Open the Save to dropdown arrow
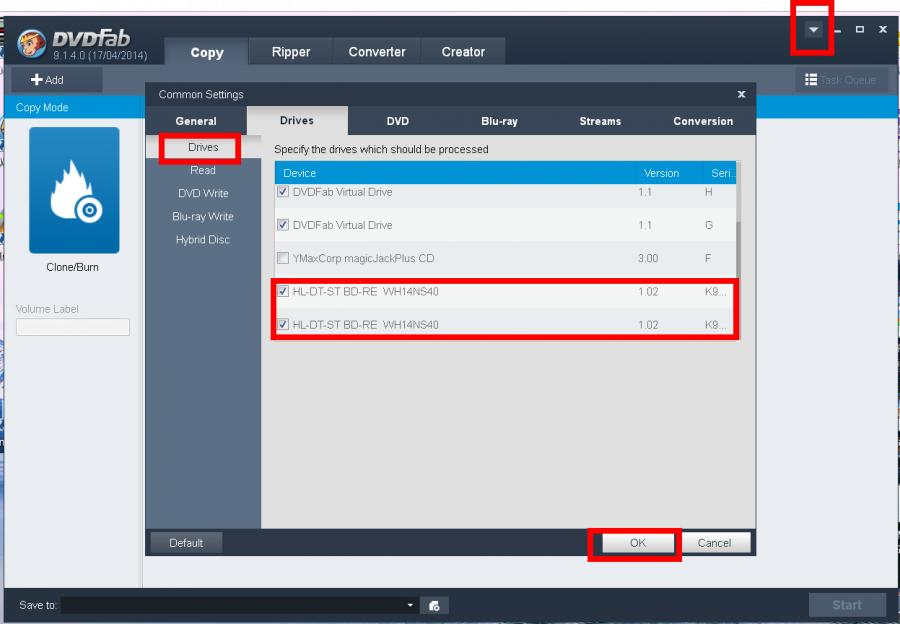The height and width of the screenshot is (624, 900). (x=410, y=605)
